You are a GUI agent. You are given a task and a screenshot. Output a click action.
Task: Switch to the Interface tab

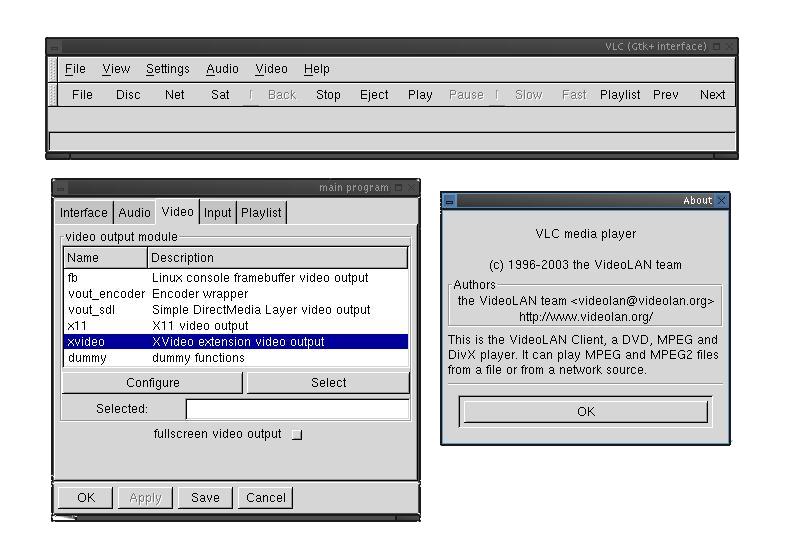pyautogui.click(x=84, y=213)
